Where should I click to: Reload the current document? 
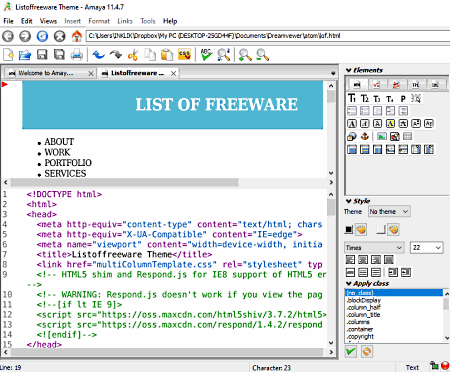coord(42,36)
